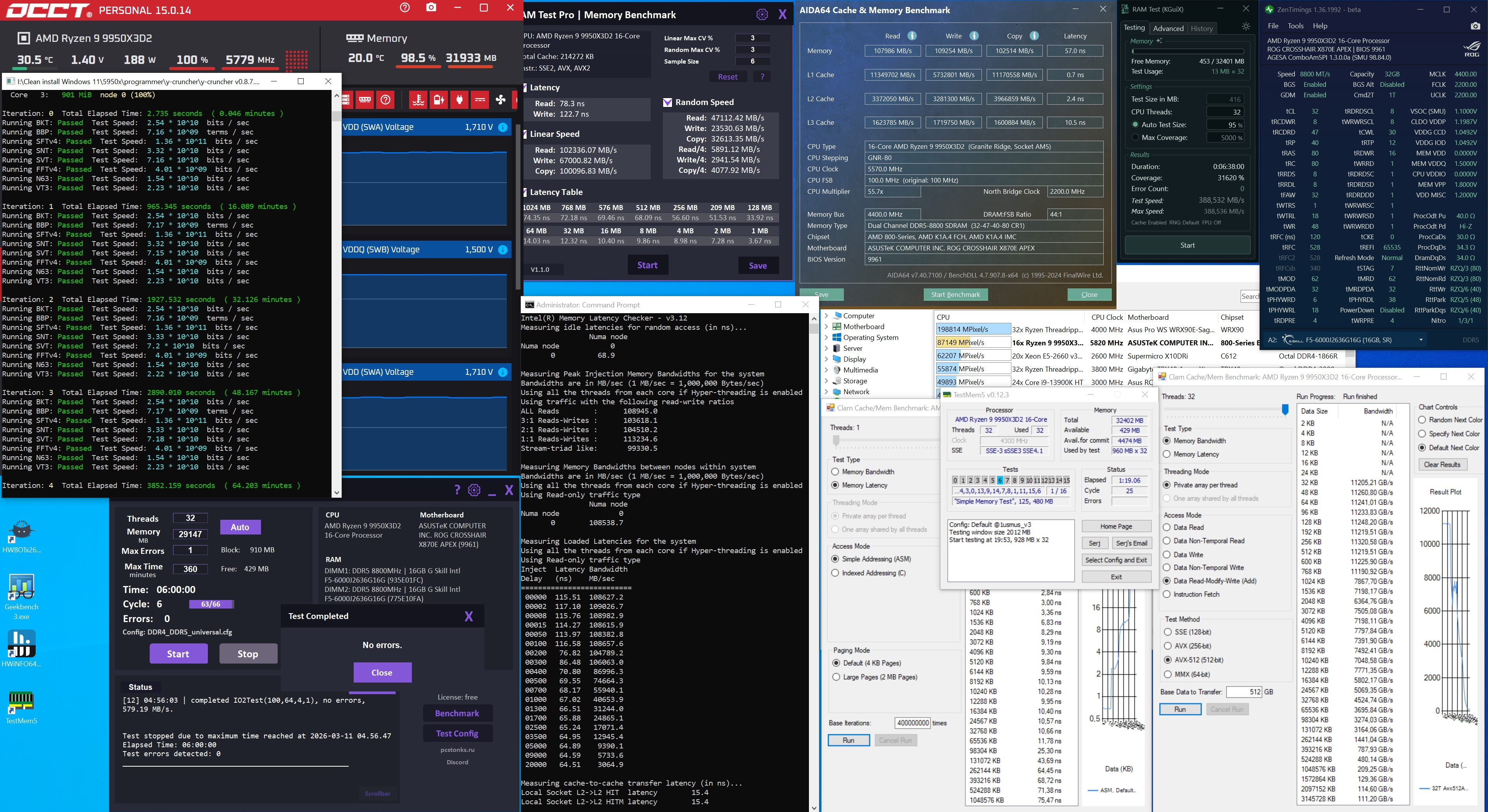1488x812 pixels.
Task: Open ZenTimings File menu
Action: [1273, 26]
